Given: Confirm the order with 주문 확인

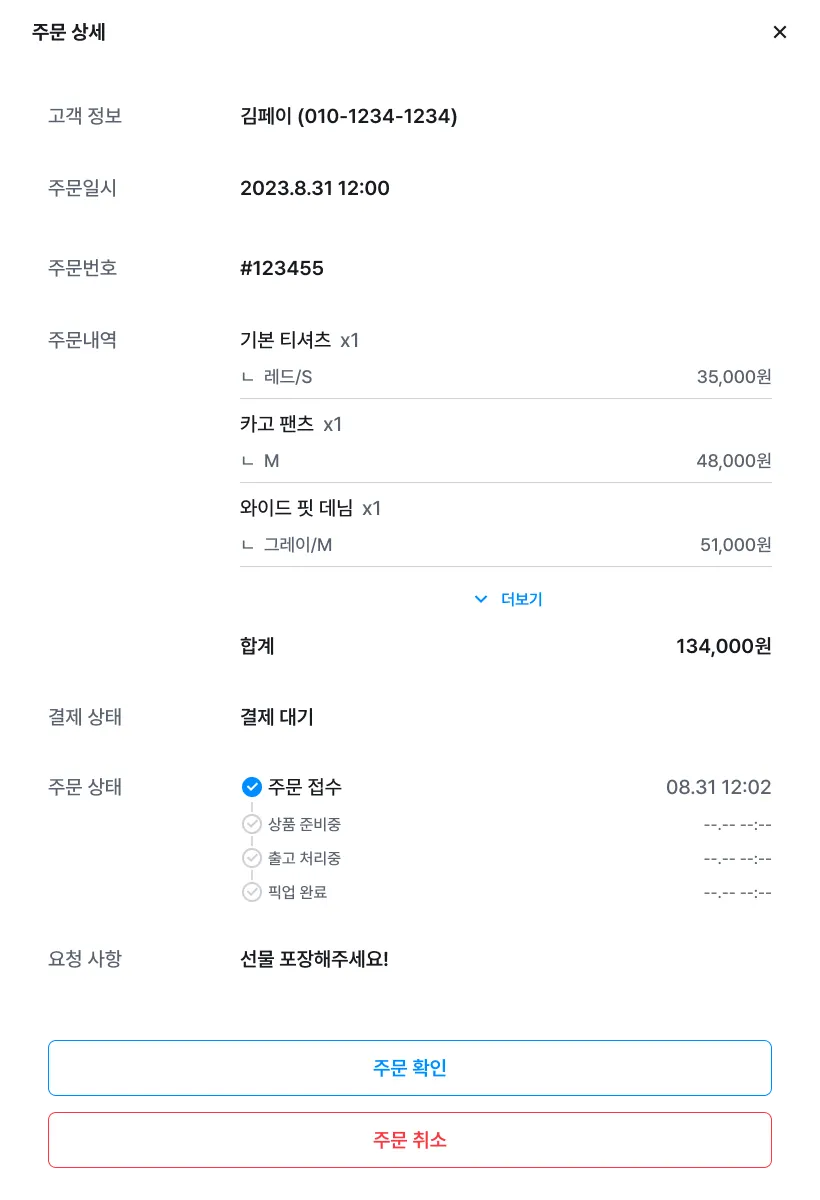Looking at the screenshot, I should tap(410, 1068).
